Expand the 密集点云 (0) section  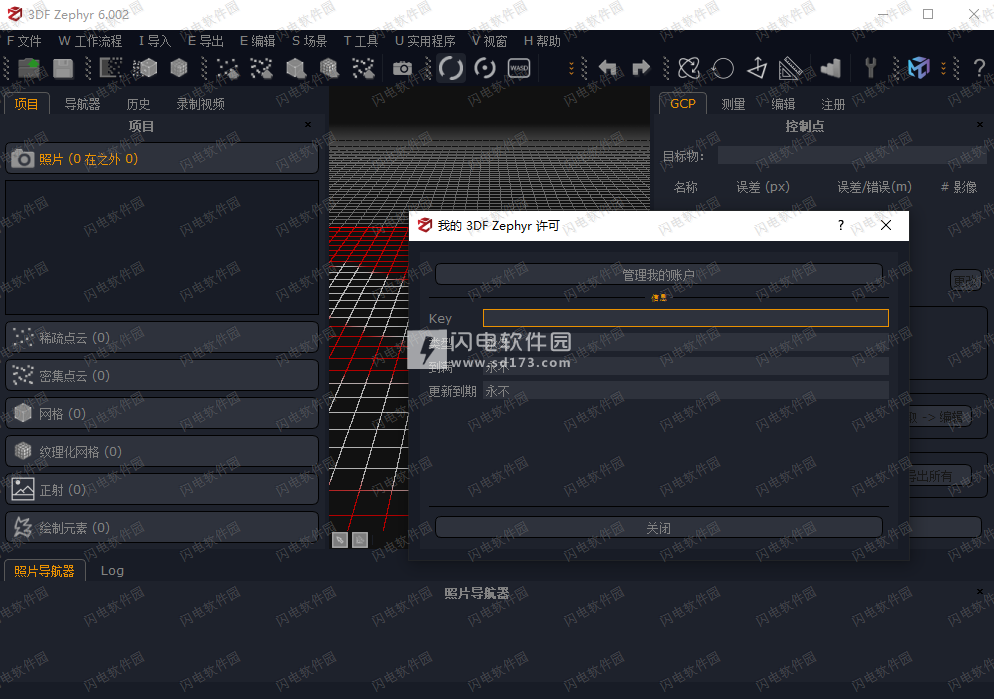(162, 375)
